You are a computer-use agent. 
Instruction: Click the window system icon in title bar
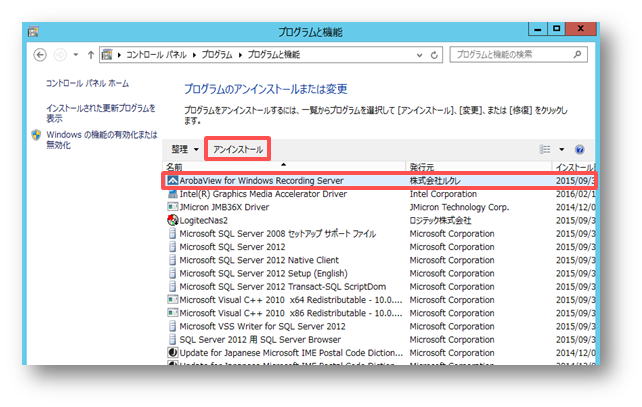(x=33, y=32)
